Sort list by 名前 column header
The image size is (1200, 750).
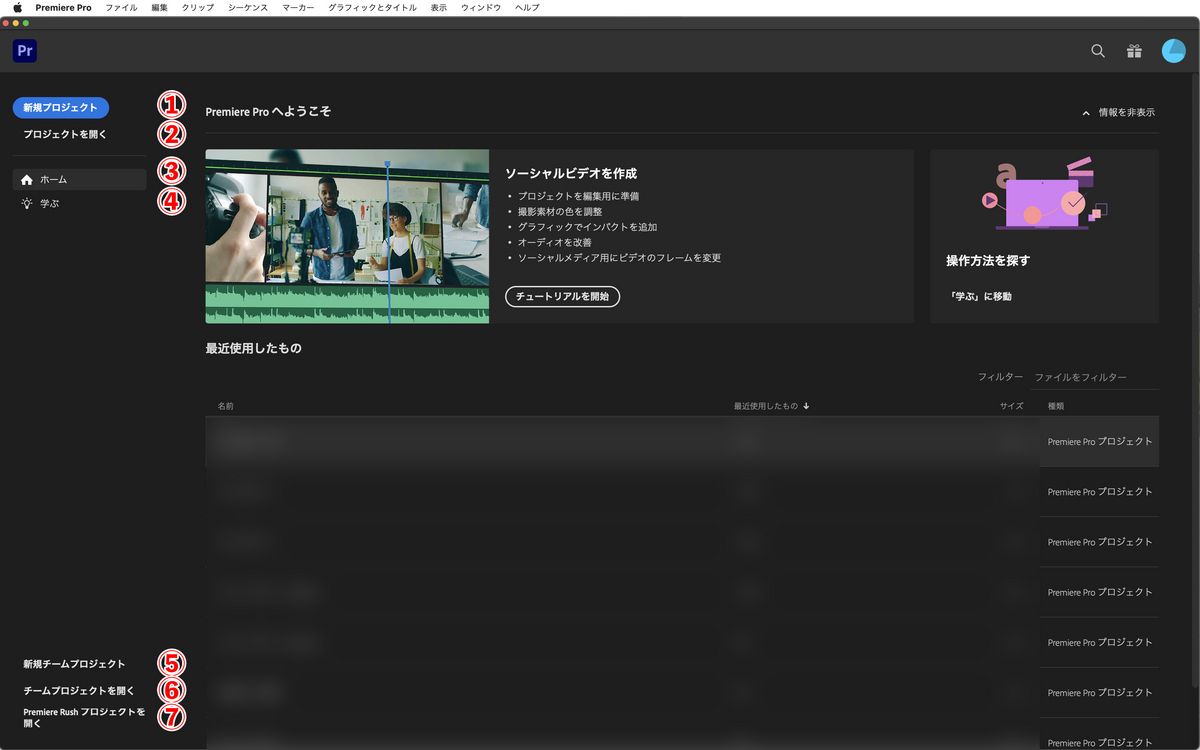(x=225, y=406)
